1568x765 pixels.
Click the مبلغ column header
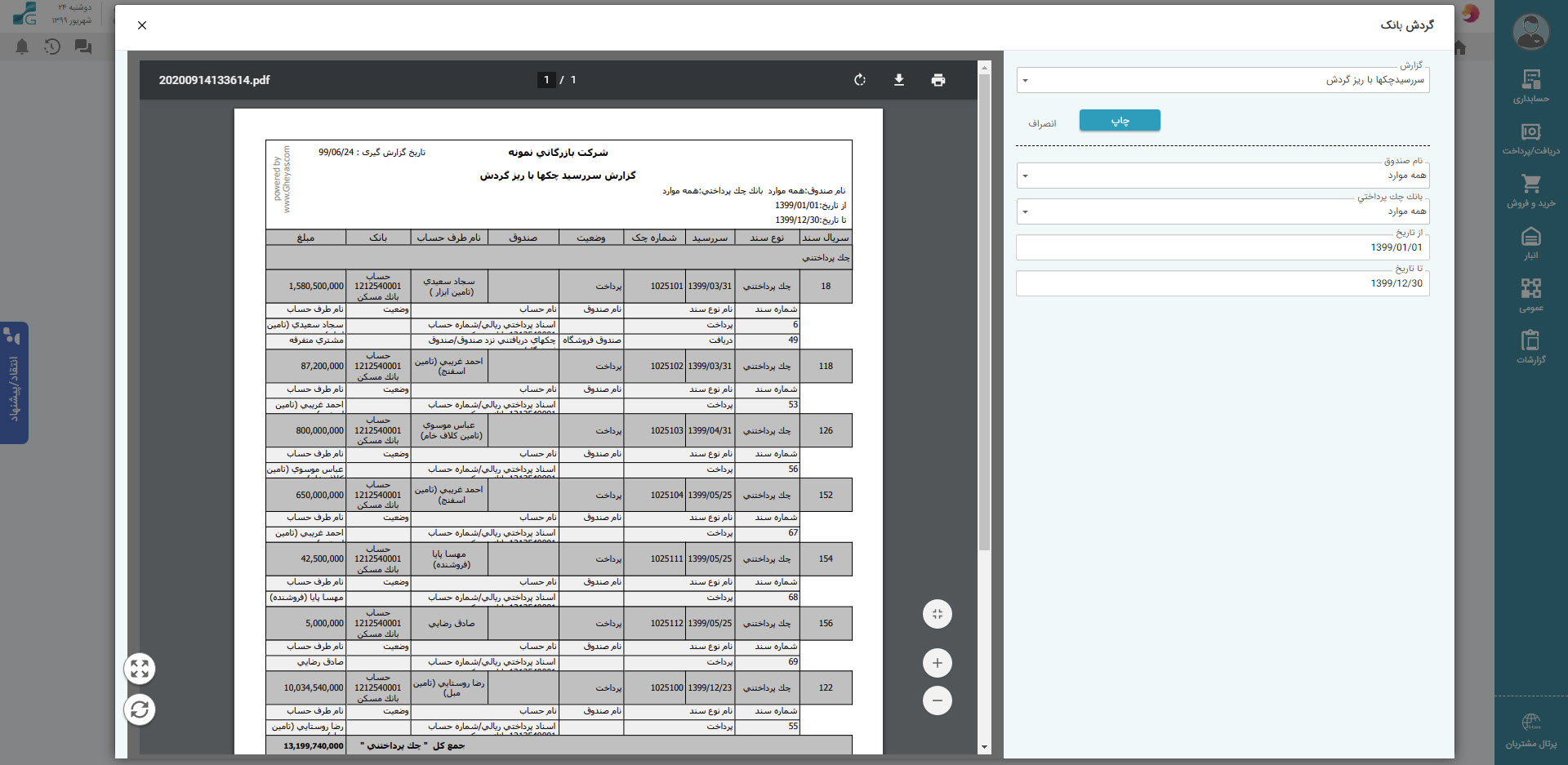[x=305, y=238]
